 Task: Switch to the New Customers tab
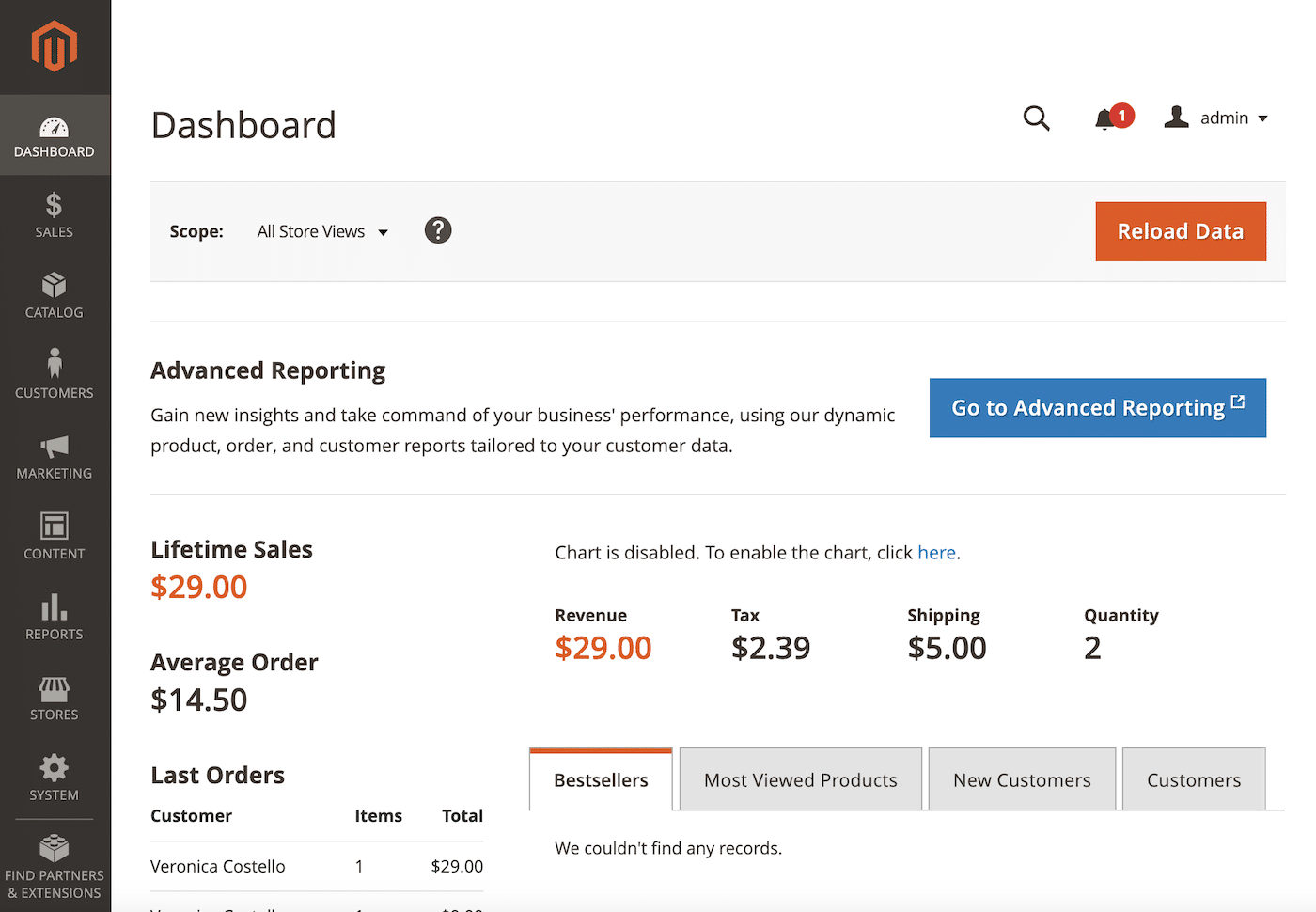tap(1021, 779)
